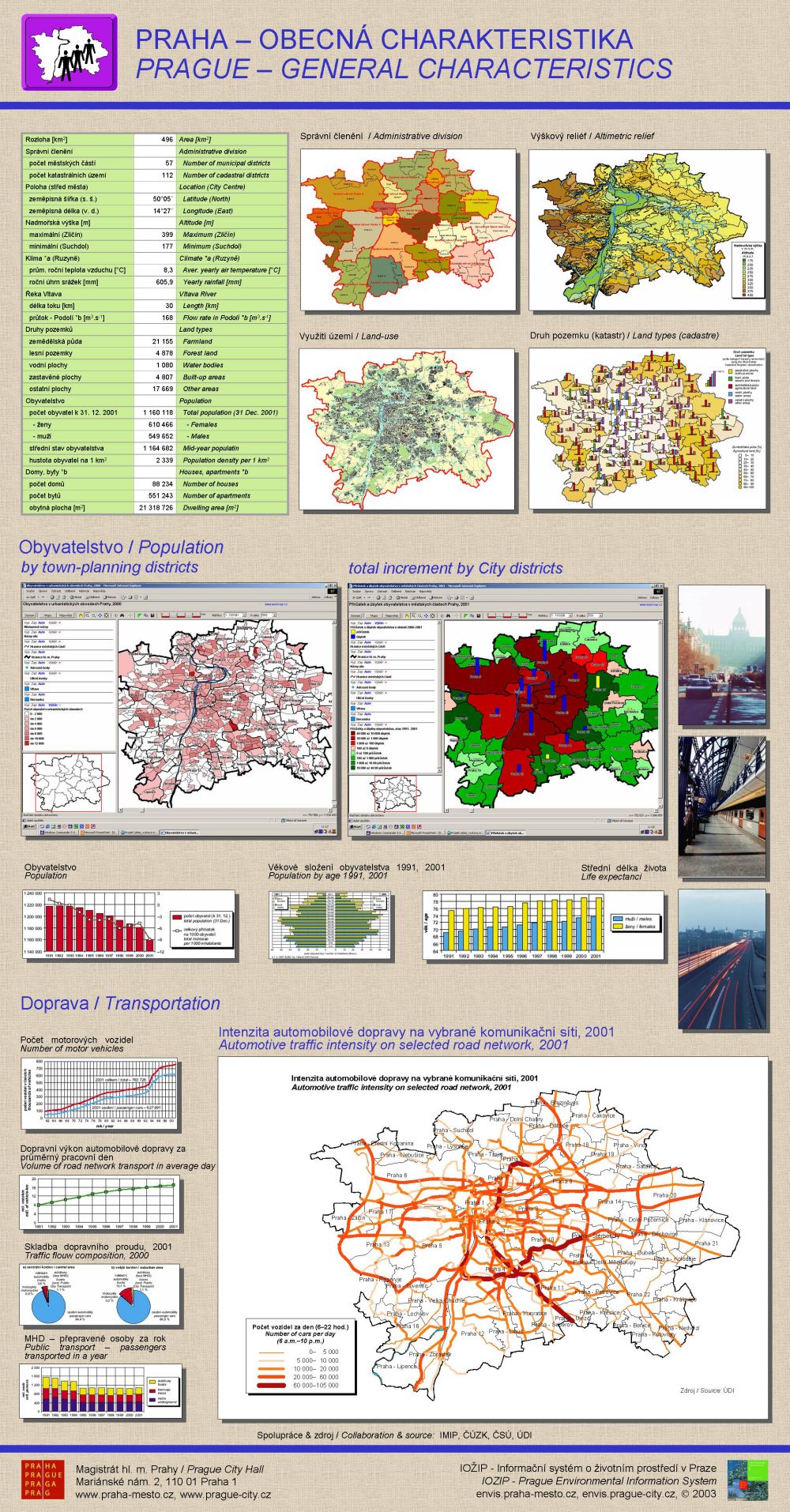The height and width of the screenshot is (1512, 790).
Task: Click the 'Mariánské nám. 2, 110 01 Praha 1' address
Action: click(156, 1481)
